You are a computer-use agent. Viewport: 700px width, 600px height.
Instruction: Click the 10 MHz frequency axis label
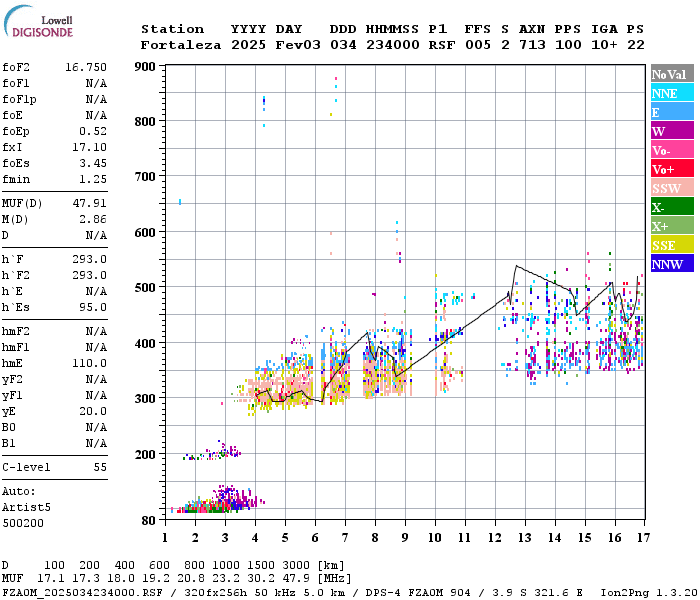(435, 538)
